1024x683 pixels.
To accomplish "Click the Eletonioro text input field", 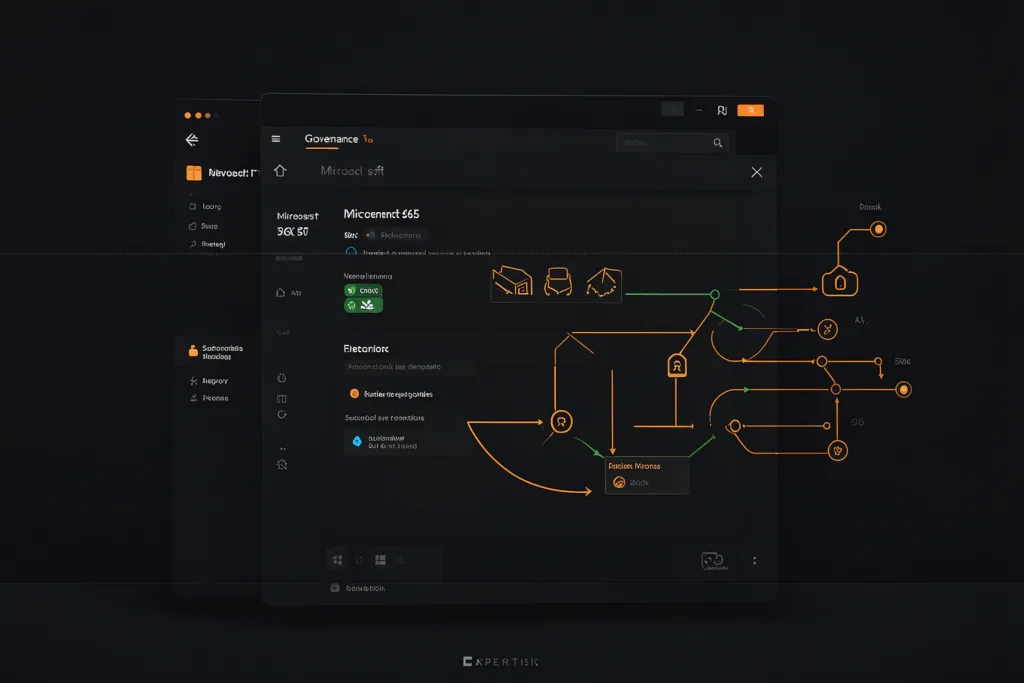I will coord(409,367).
